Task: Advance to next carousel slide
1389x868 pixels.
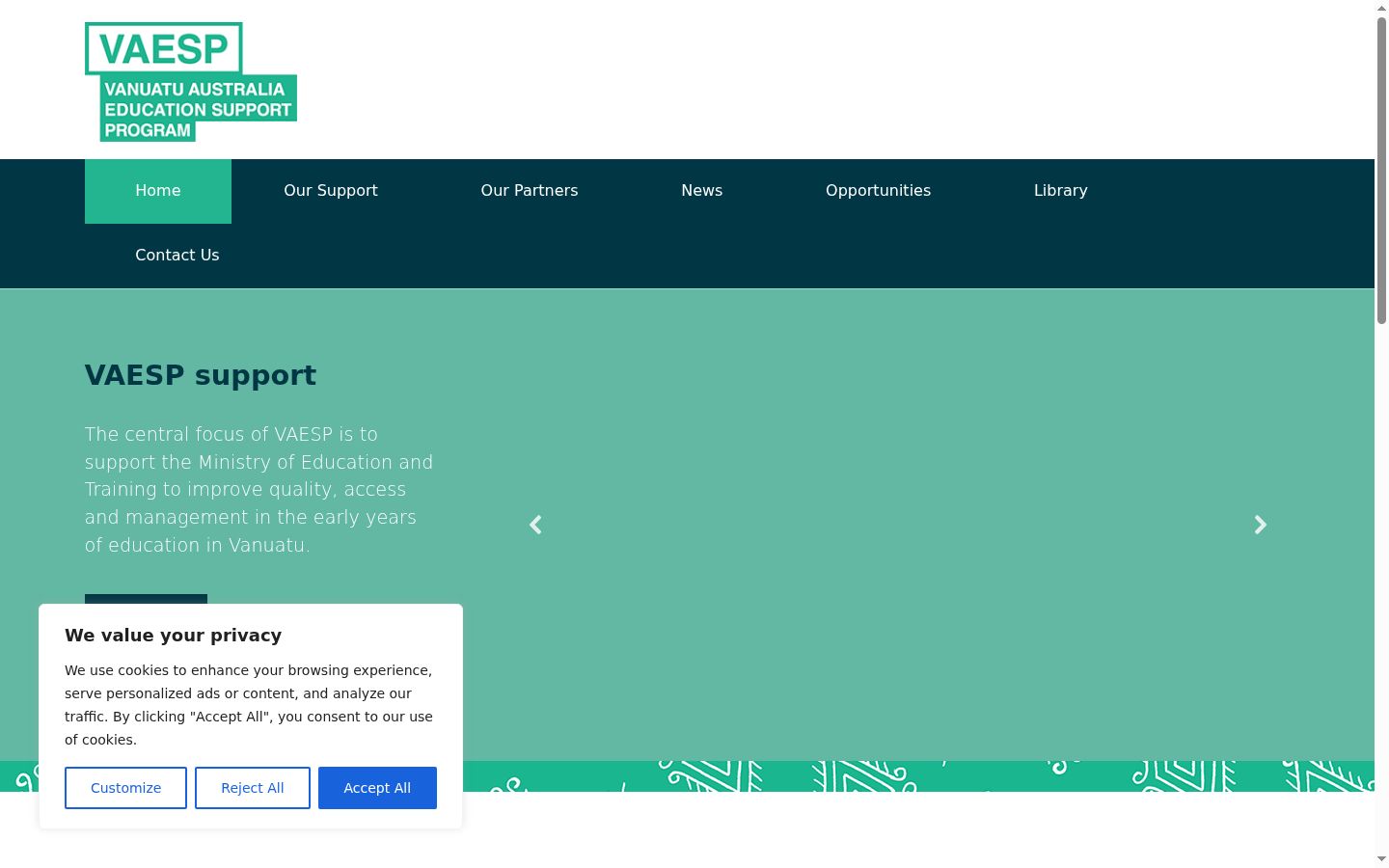Action: 1260,525
